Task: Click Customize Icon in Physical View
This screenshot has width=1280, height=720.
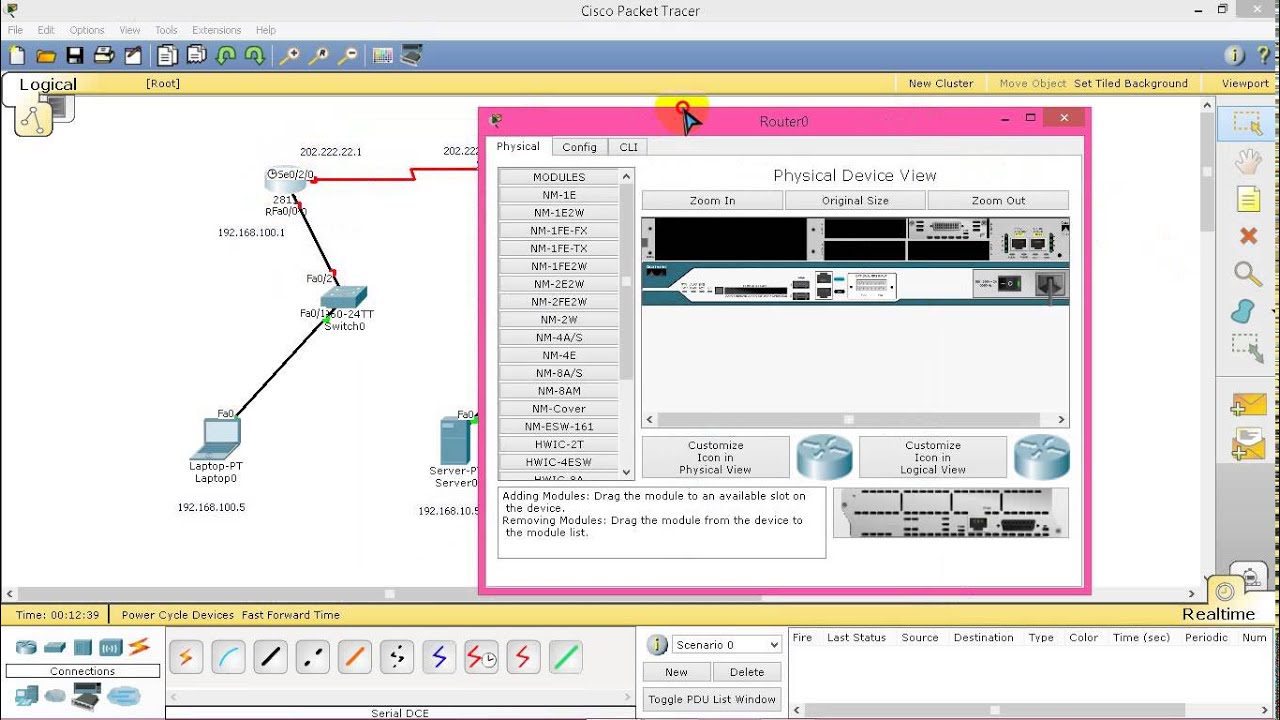Action: pos(715,458)
